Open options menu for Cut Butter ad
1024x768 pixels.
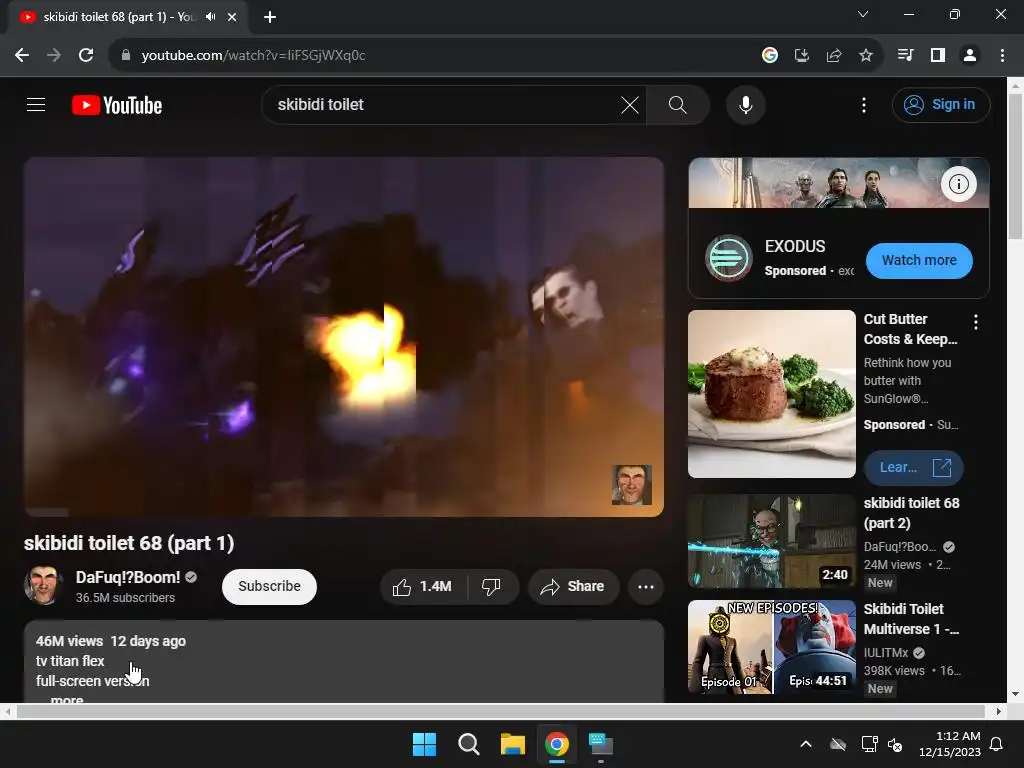(x=975, y=321)
